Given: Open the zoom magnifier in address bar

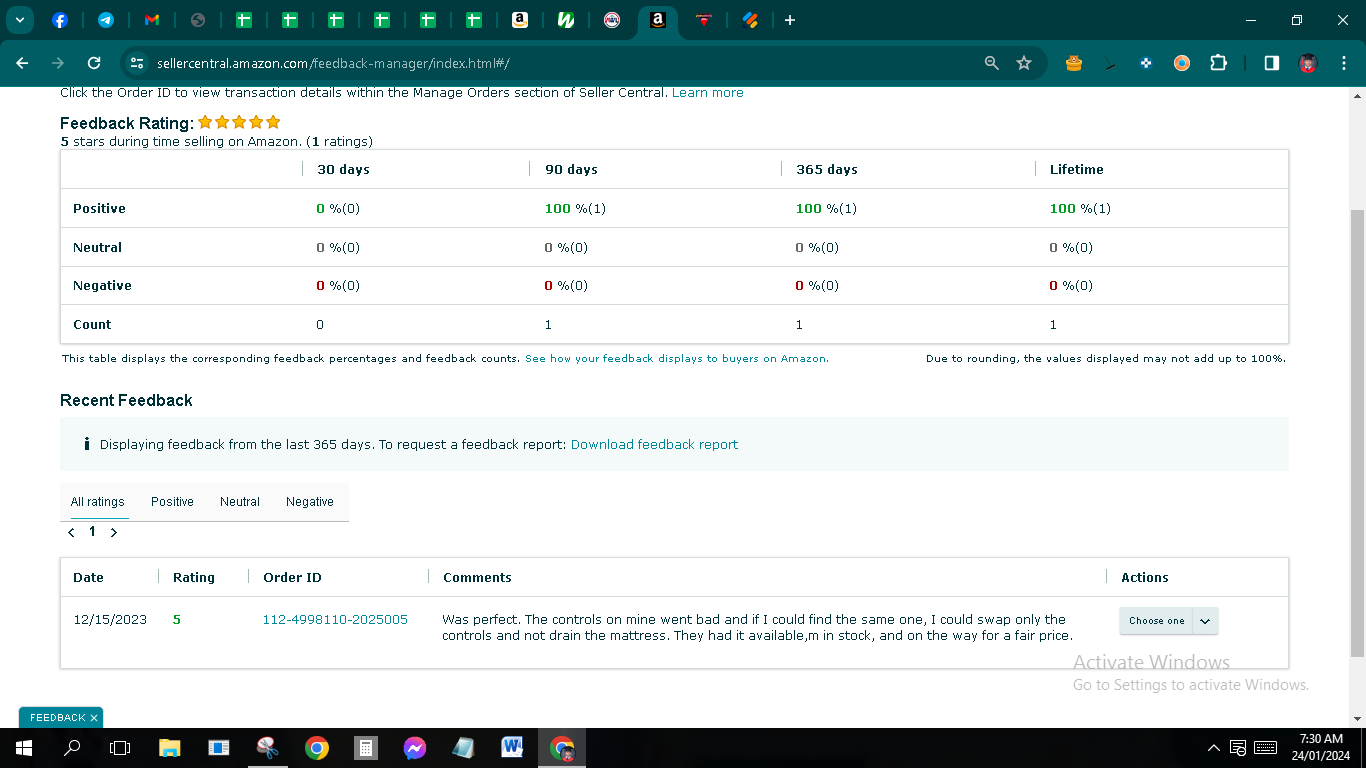Looking at the screenshot, I should click(992, 63).
